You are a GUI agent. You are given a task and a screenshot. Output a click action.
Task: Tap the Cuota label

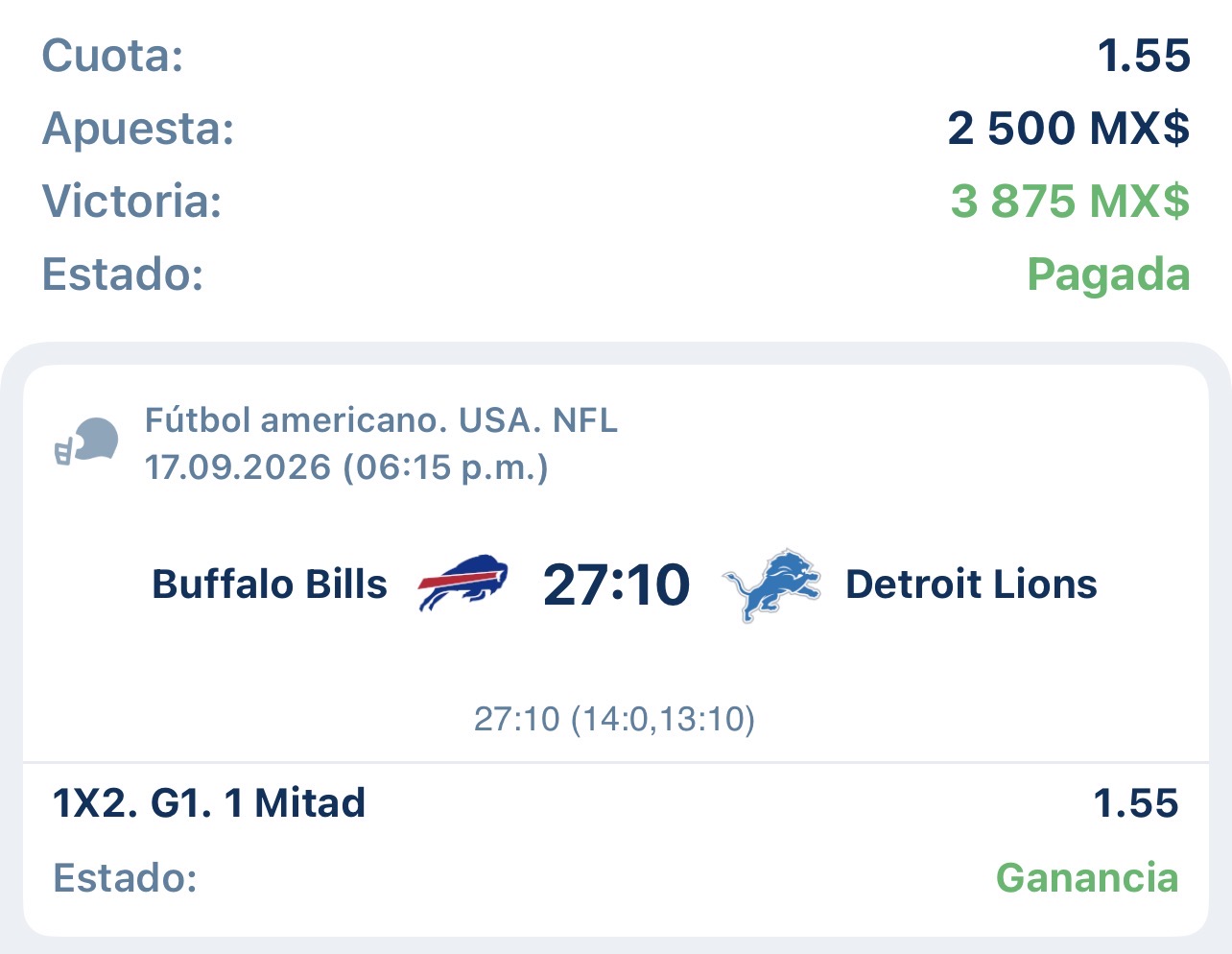(112, 56)
